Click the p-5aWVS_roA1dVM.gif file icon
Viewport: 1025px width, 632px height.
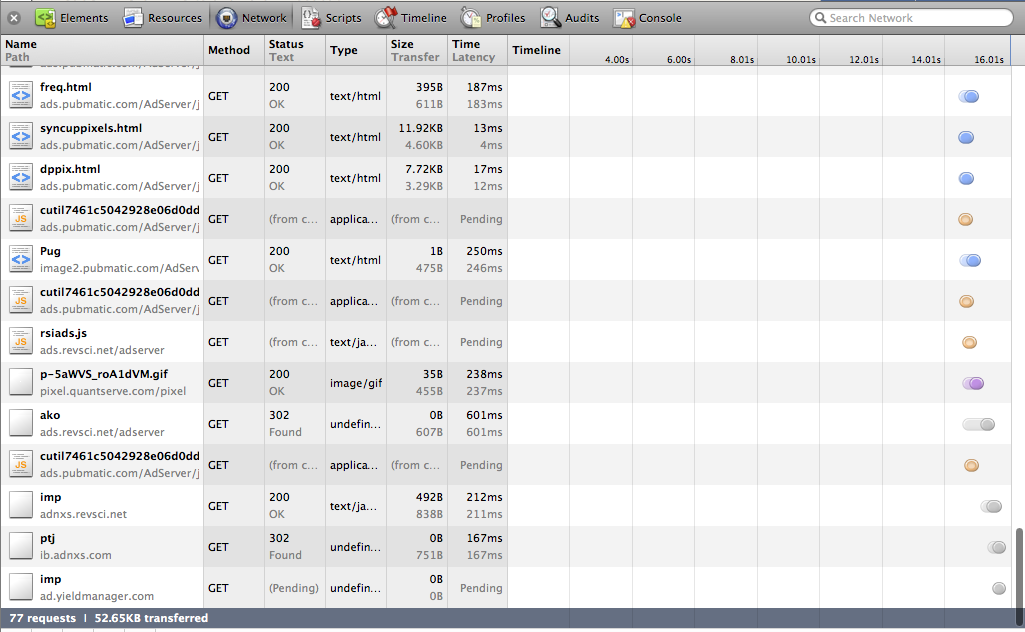pyautogui.click(x=21, y=383)
